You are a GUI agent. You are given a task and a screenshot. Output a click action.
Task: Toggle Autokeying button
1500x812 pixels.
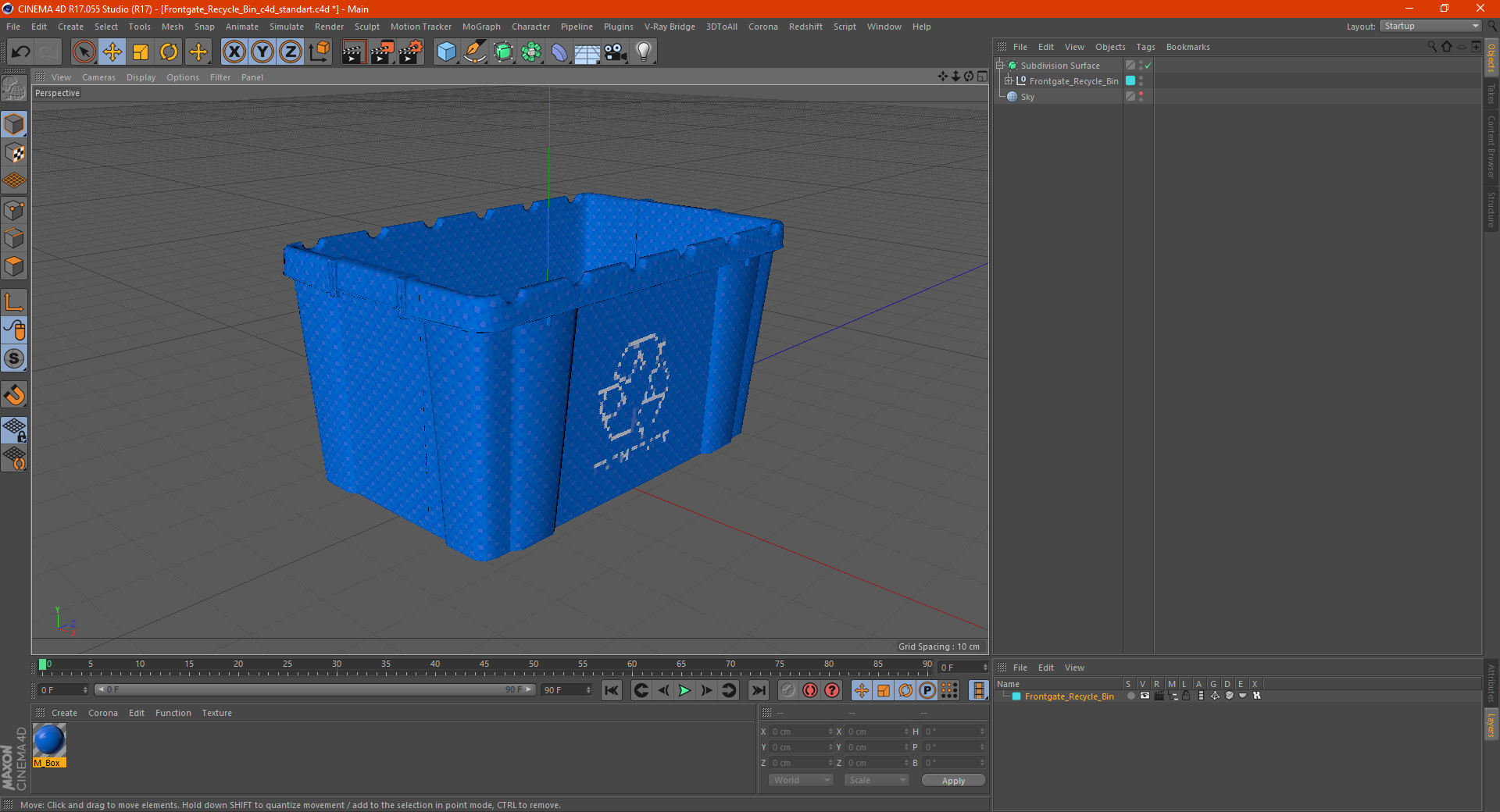coord(810,690)
